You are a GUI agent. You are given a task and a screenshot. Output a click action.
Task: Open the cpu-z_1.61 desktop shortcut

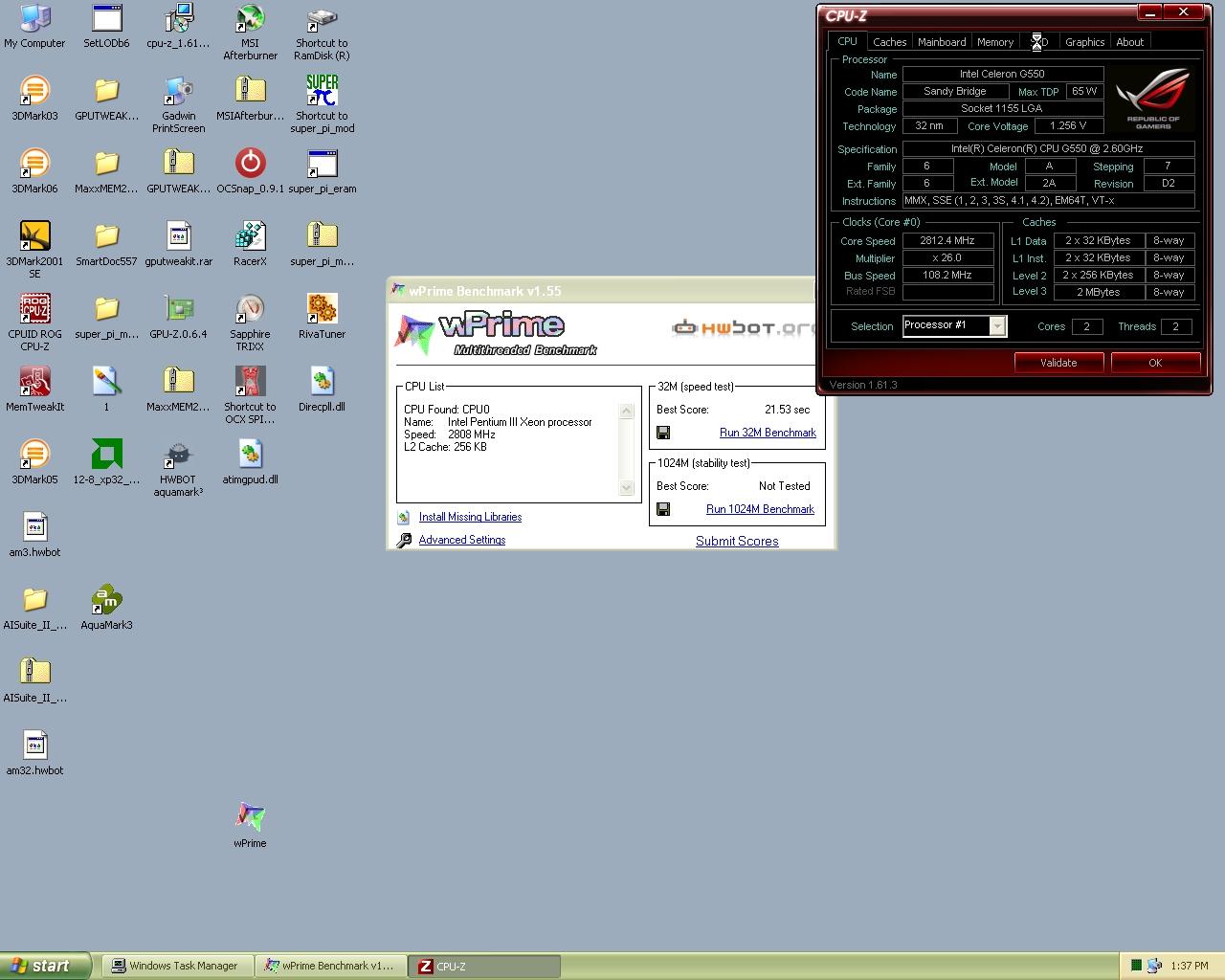point(178,27)
